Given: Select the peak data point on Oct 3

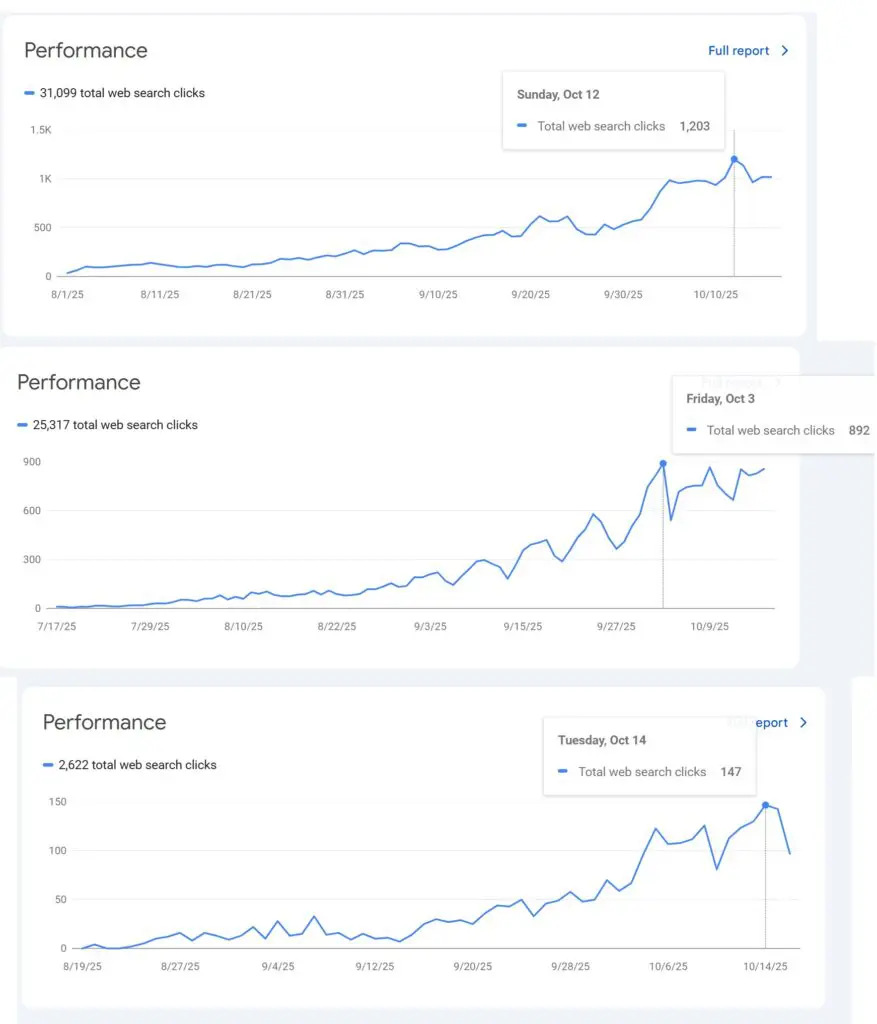Looking at the screenshot, I should [x=662, y=463].
